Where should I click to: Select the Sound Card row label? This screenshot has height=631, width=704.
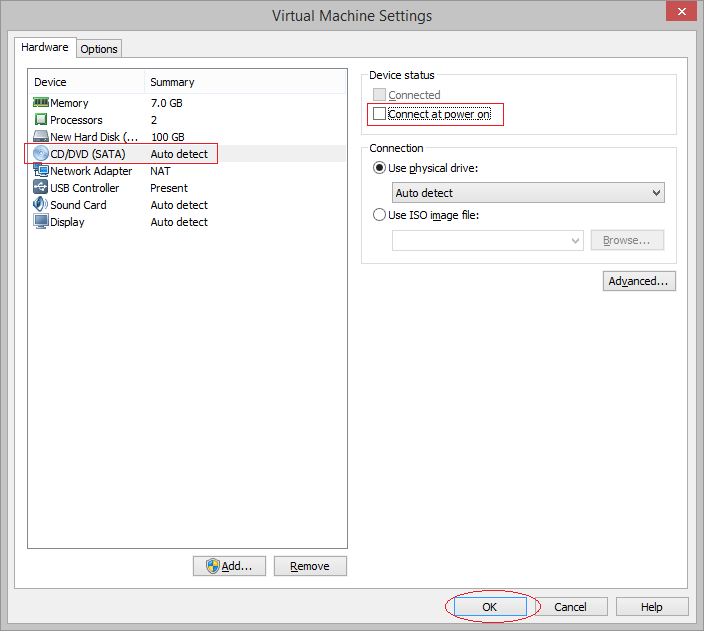tap(78, 205)
